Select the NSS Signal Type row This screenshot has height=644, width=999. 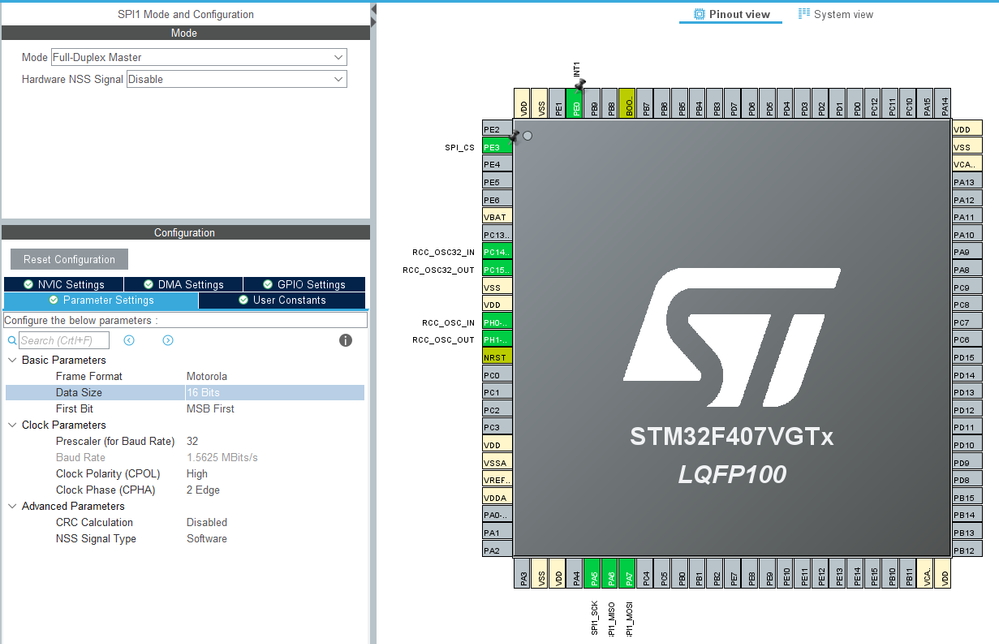(x=185, y=539)
